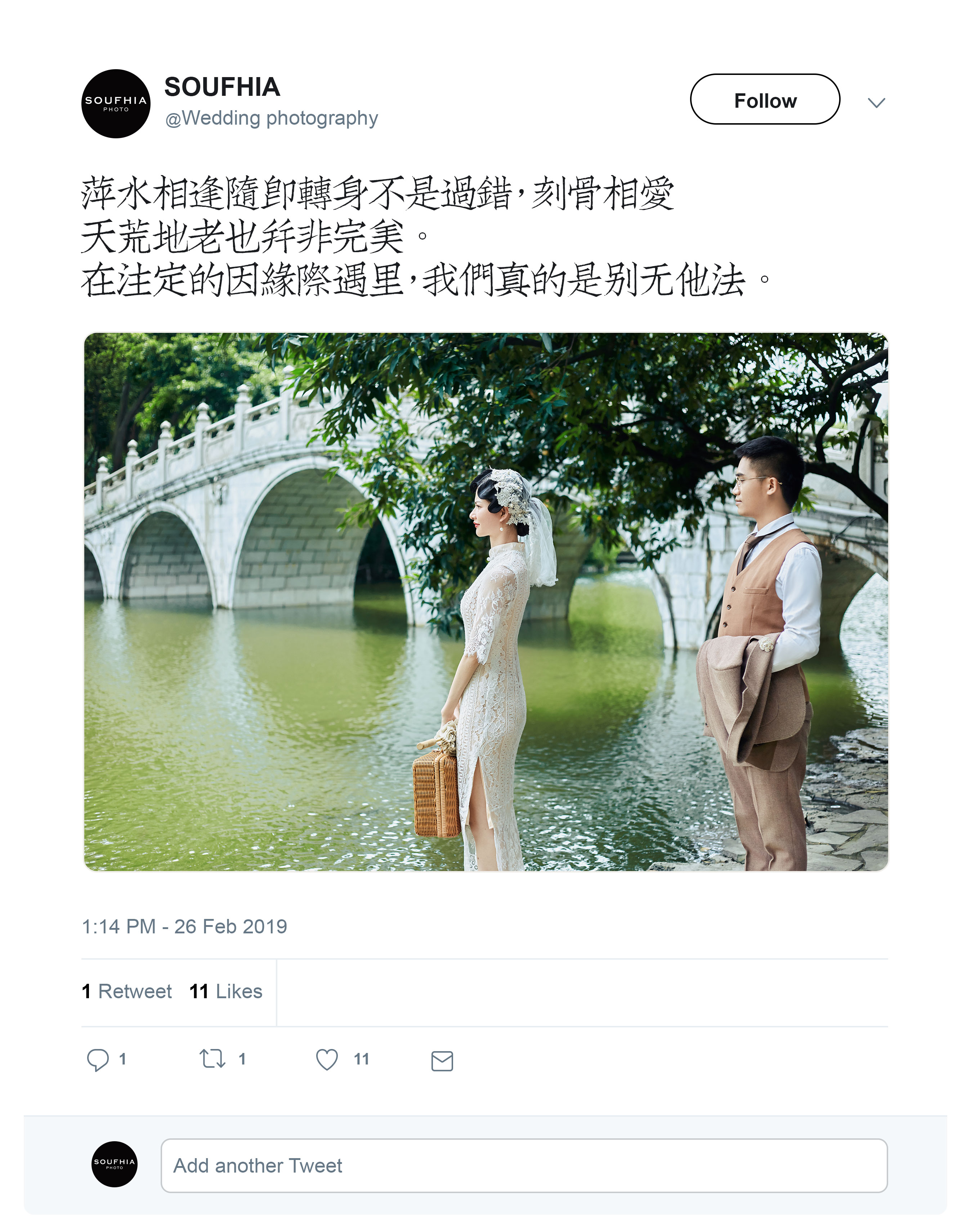Expand the tweet options chevron
Image resolution: width=971 pixels, height=1232 pixels.
click(x=876, y=102)
